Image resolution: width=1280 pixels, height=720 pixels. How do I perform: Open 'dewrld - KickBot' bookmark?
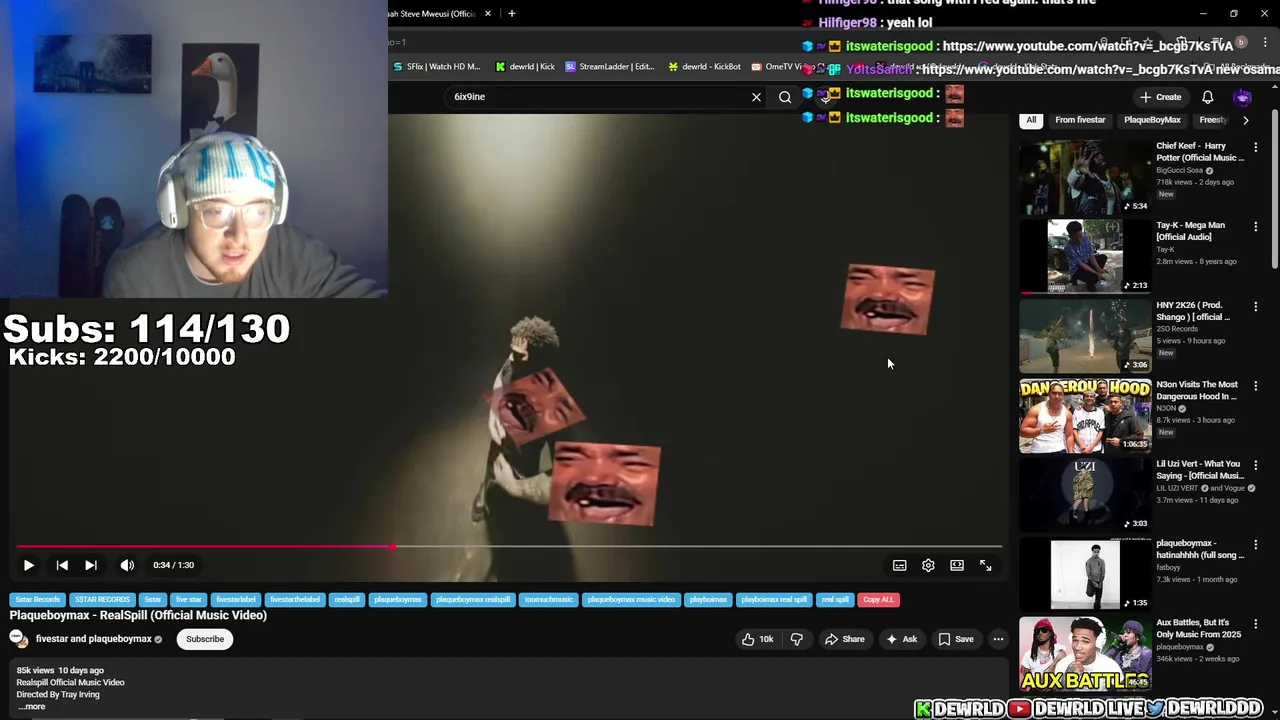[x=704, y=67]
